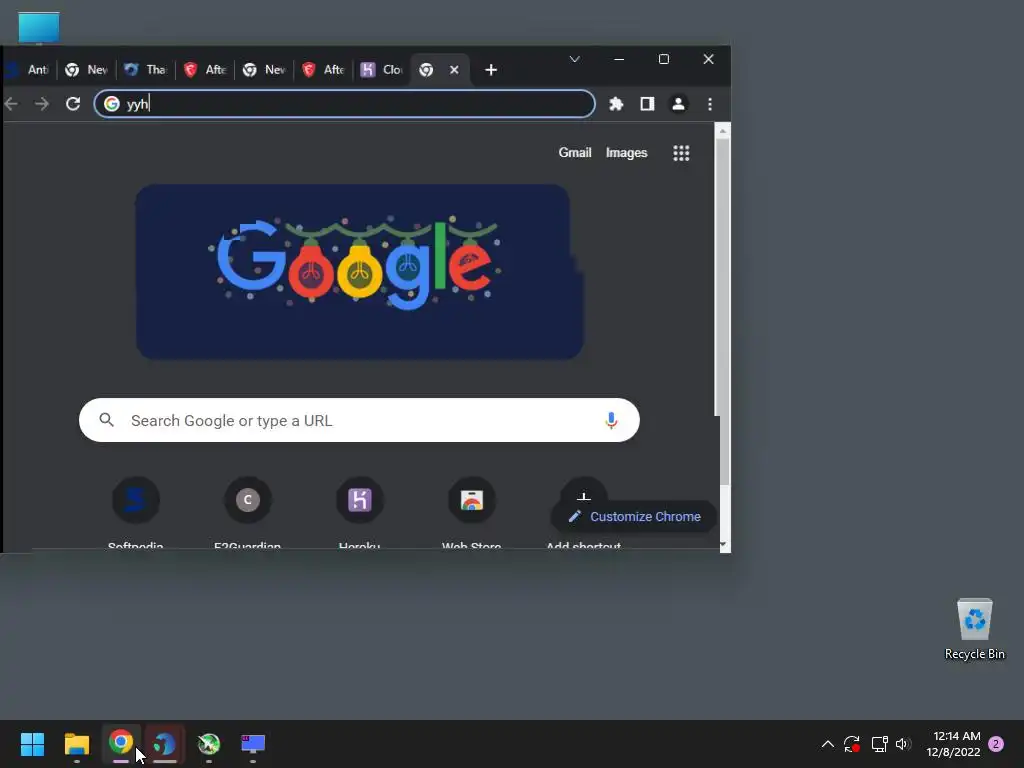Select the Recycle Bin desktop icon
The height and width of the screenshot is (768, 1024).
(974, 630)
